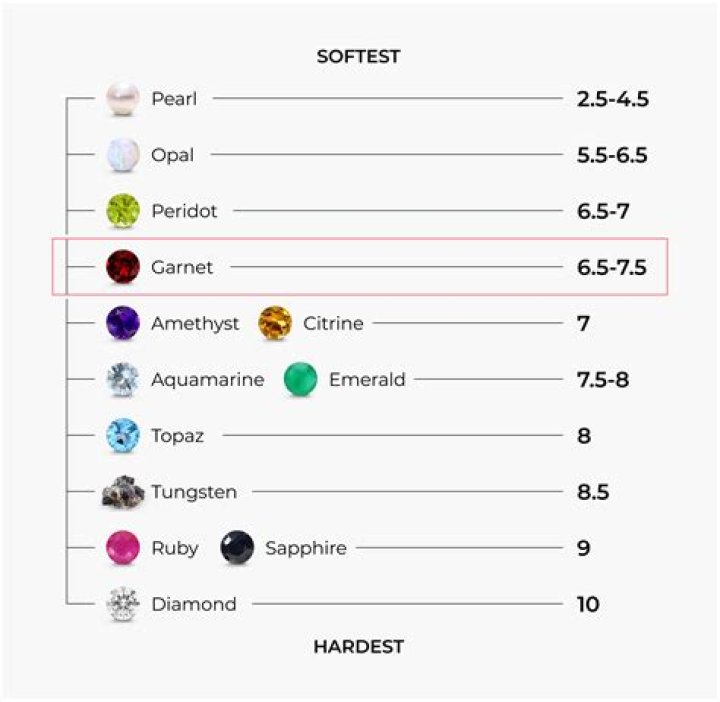
Task: Select the orange Citrine gem icon
Action: [275, 323]
